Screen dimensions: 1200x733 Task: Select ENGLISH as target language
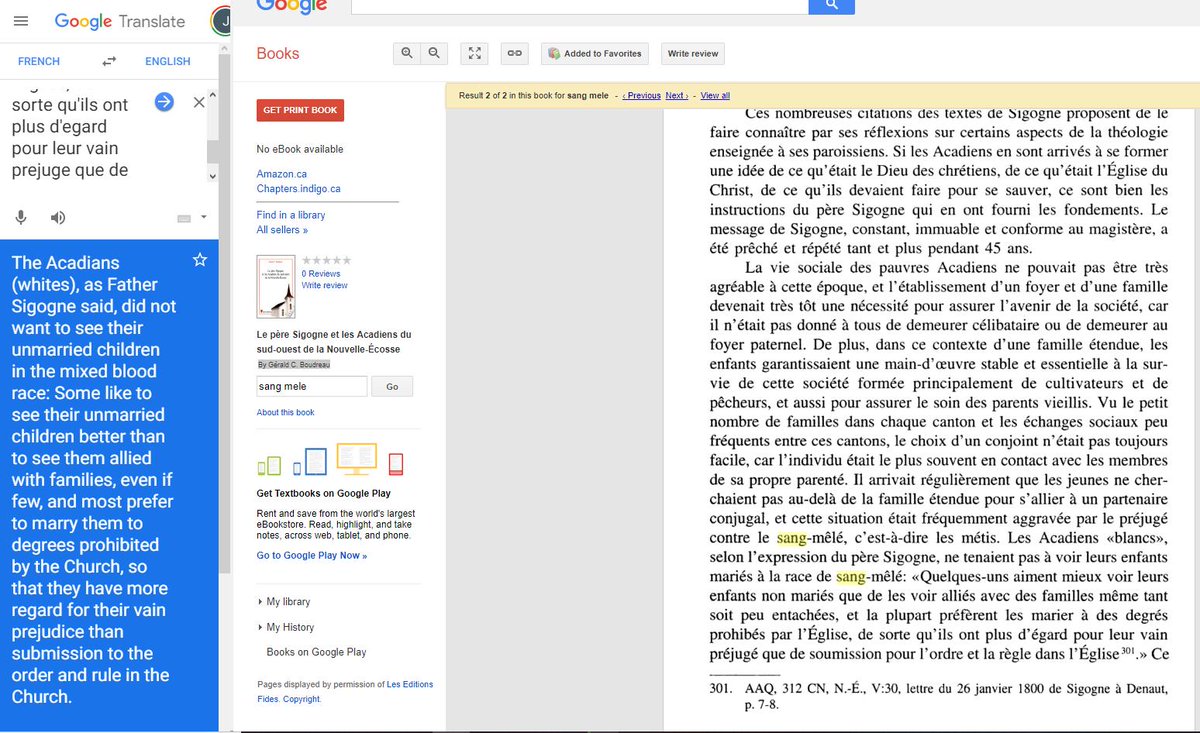[168, 61]
